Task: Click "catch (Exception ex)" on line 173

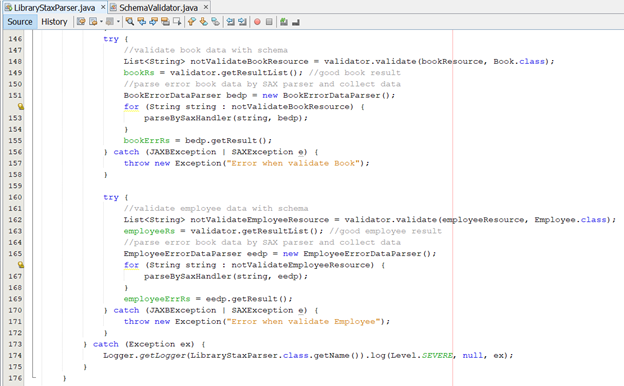Action: point(144,344)
